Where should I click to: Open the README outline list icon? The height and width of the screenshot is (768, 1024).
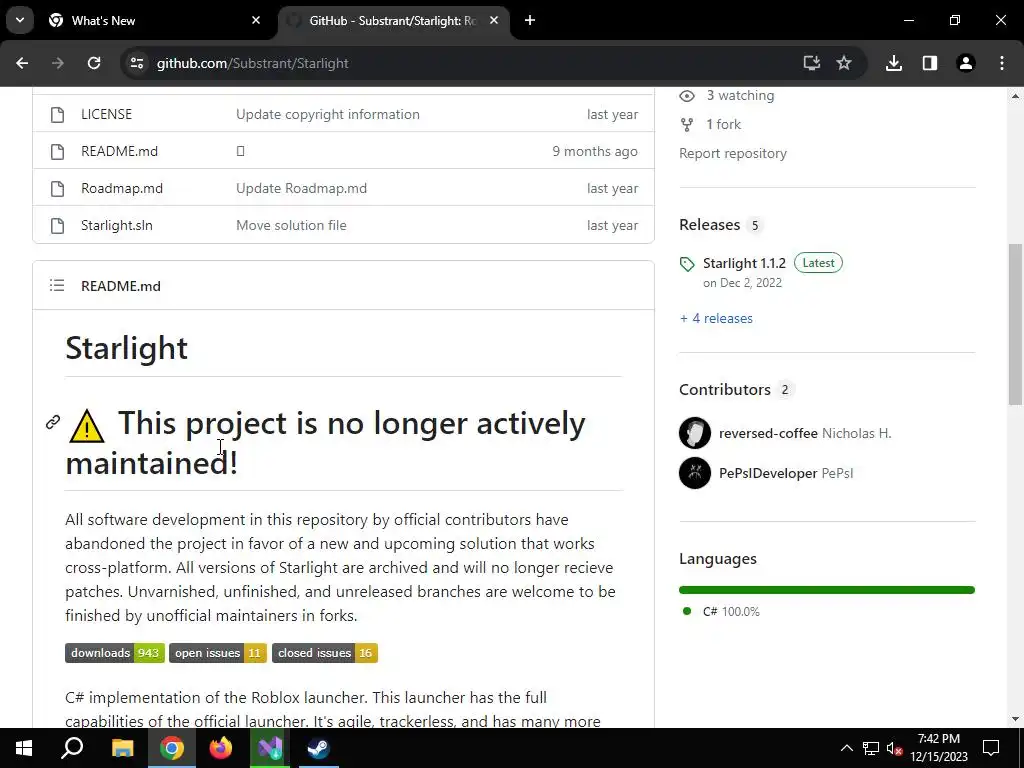click(57, 285)
